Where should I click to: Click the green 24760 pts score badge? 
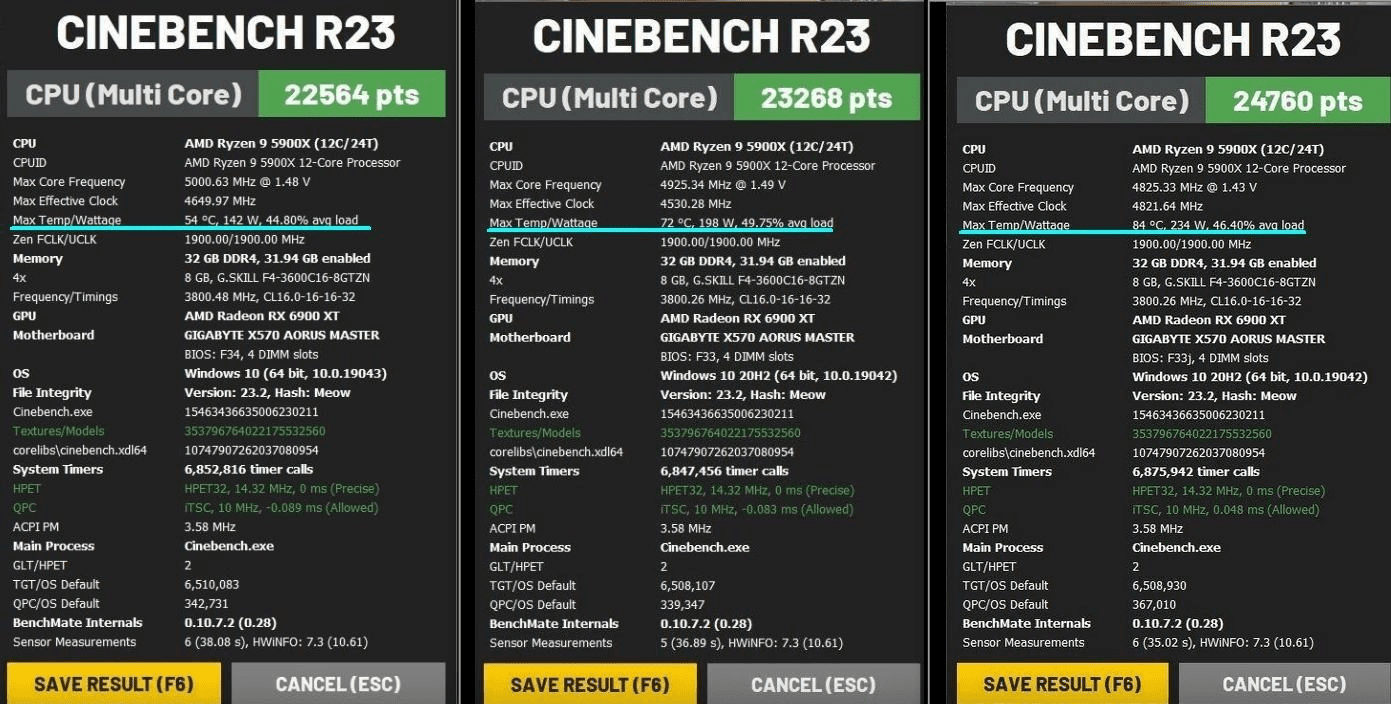(1297, 101)
